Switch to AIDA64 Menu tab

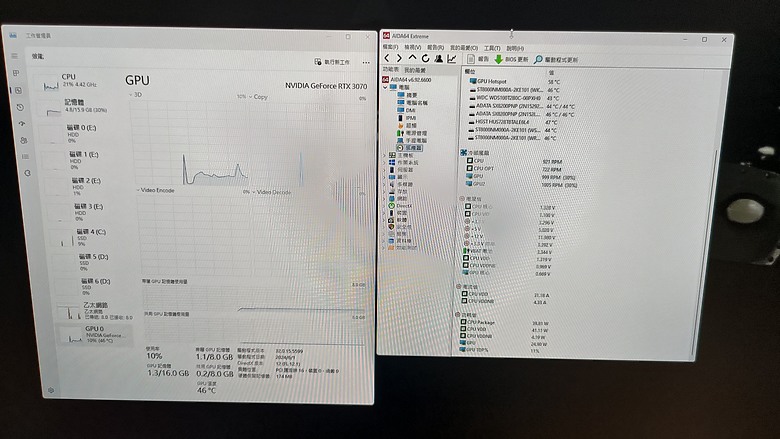click(390, 70)
